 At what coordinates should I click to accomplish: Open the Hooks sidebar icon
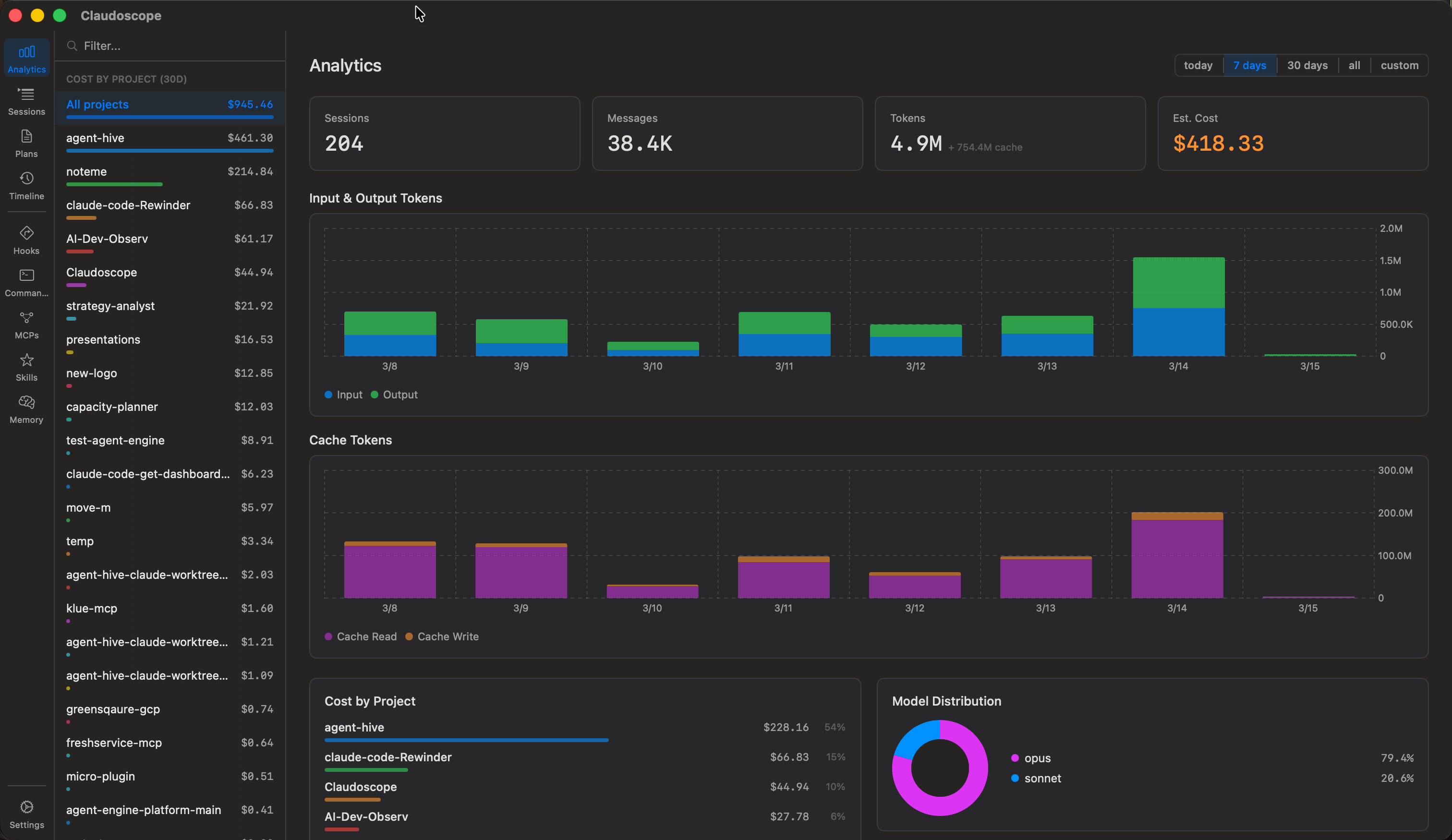point(26,240)
